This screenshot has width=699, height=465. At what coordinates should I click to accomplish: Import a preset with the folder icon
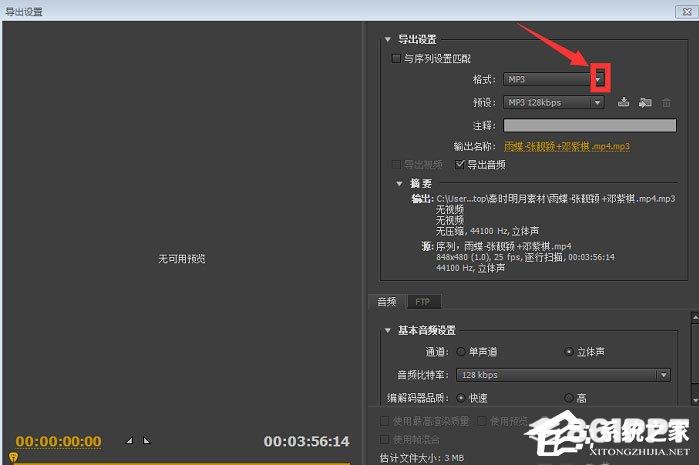point(645,103)
